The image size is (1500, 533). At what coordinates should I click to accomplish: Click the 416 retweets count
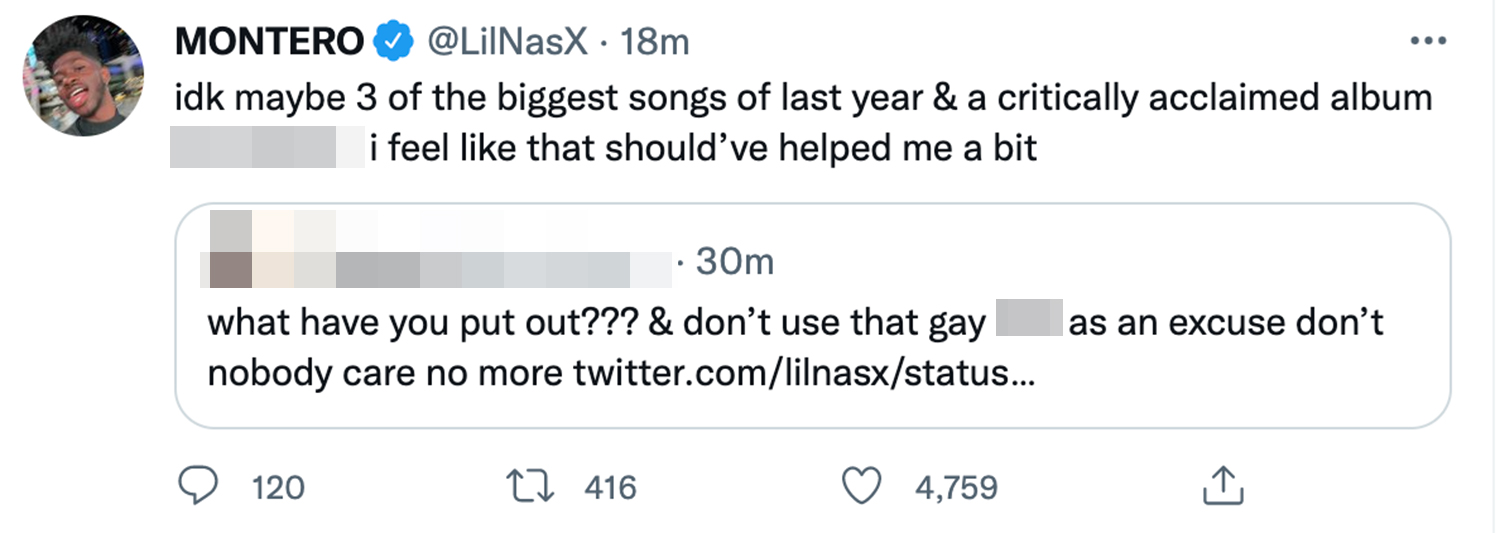coord(609,487)
